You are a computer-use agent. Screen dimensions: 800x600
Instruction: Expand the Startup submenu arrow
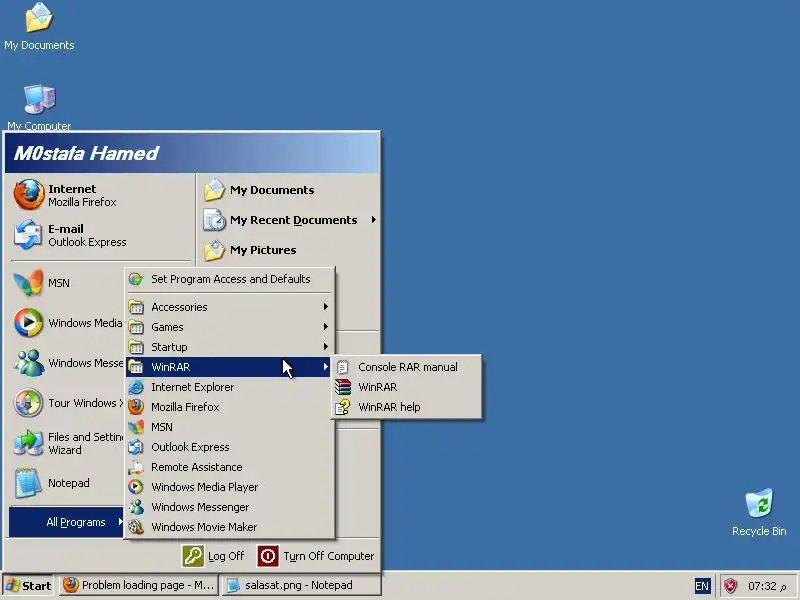(x=326, y=346)
